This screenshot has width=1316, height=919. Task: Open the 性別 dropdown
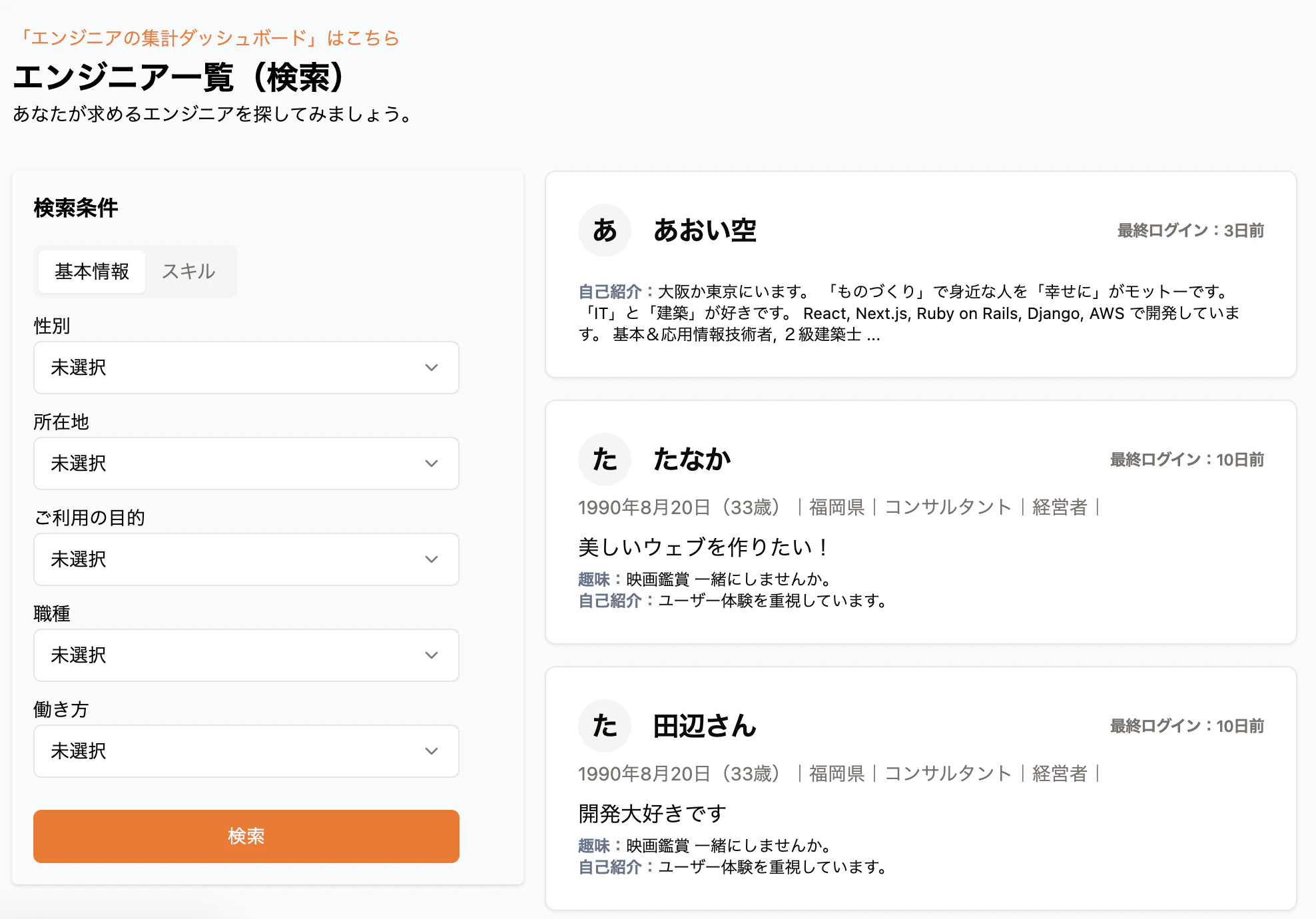coord(246,368)
